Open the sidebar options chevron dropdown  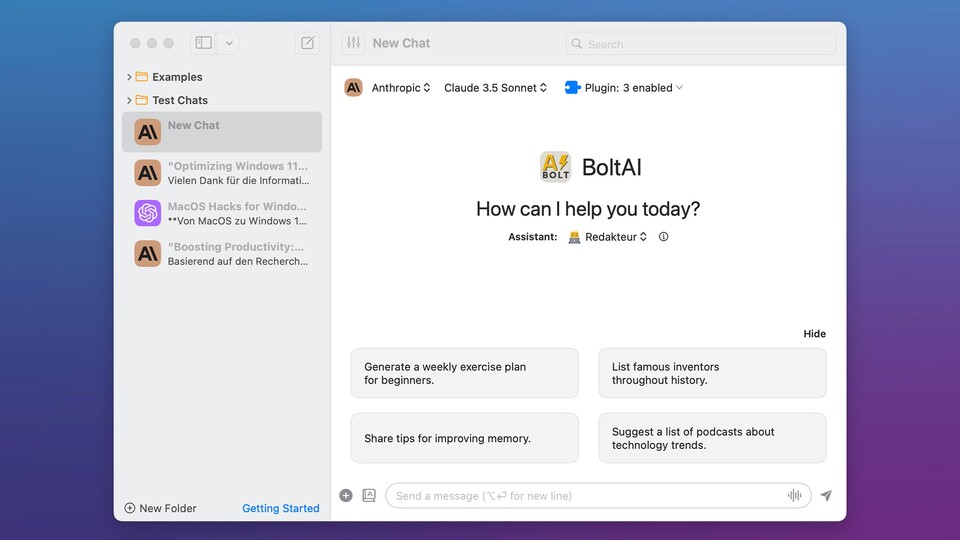click(x=229, y=43)
